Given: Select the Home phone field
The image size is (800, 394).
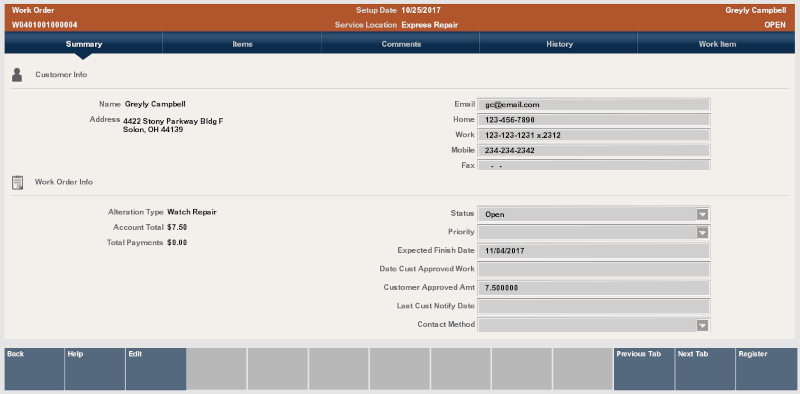Looking at the screenshot, I should (593, 120).
